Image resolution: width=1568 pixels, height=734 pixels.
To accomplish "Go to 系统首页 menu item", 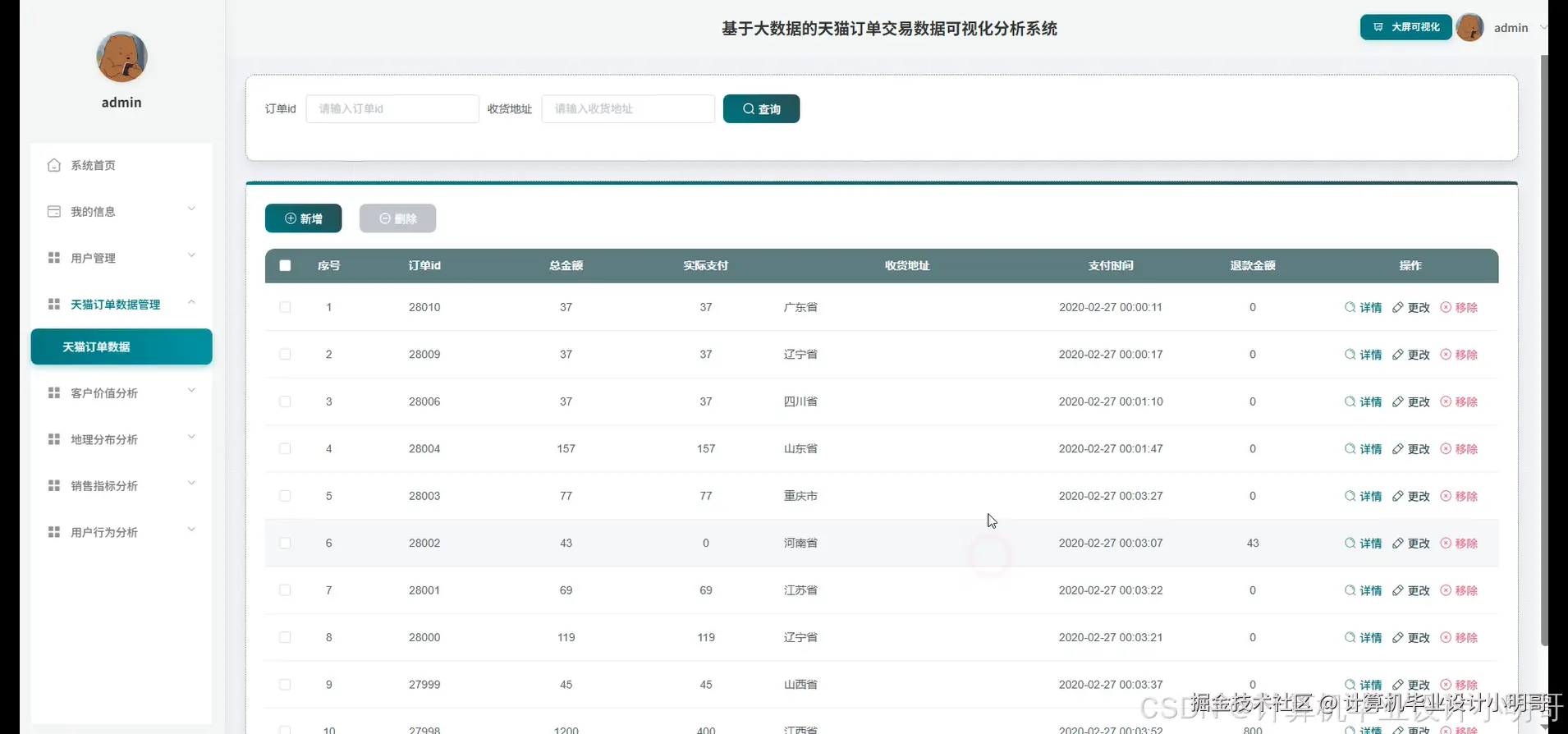I will tap(121, 165).
